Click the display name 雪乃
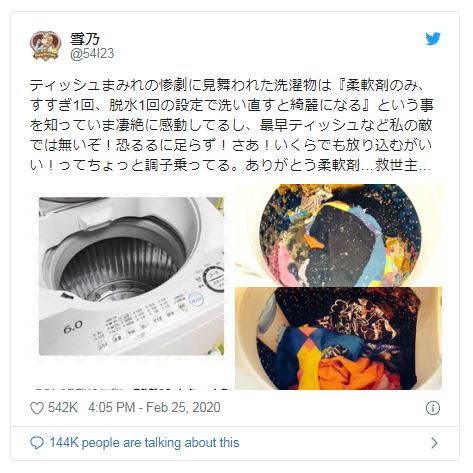The image size is (473, 473). click(x=85, y=39)
